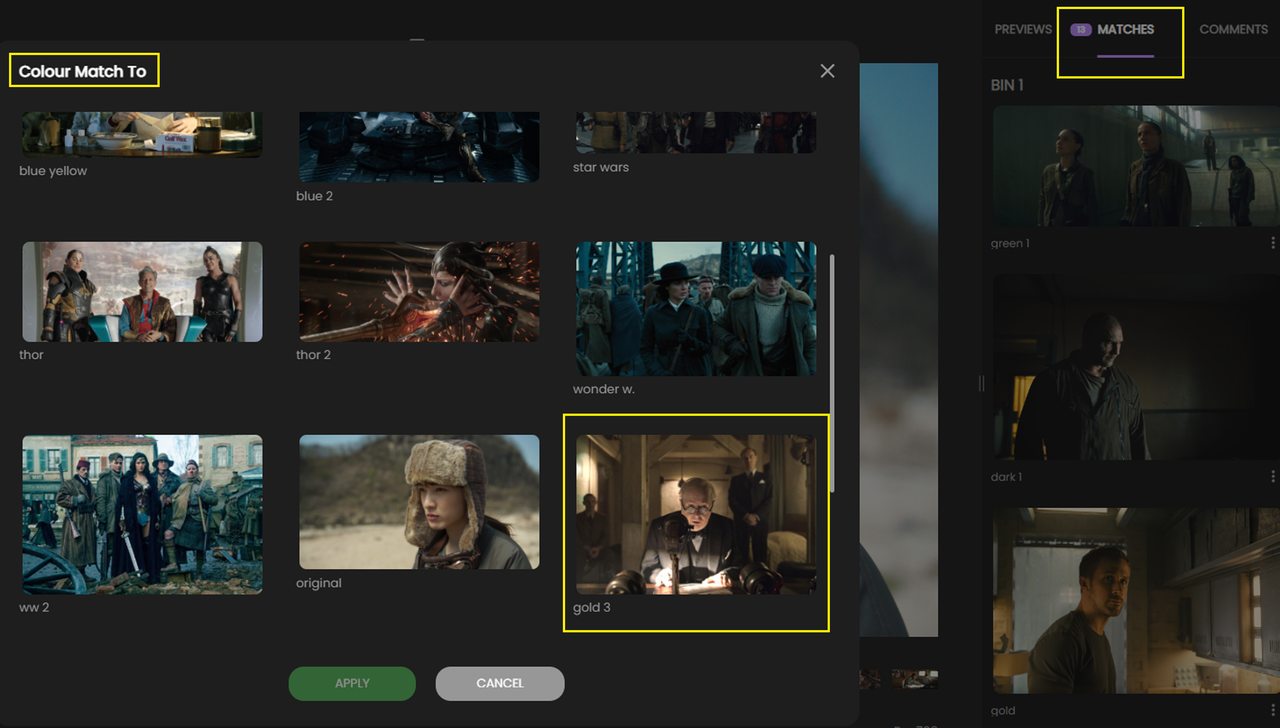Image resolution: width=1280 pixels, height=728 pixels.
Task: Open options menu for gold match
Action: pyautogui.click(x=1273, y=710)
